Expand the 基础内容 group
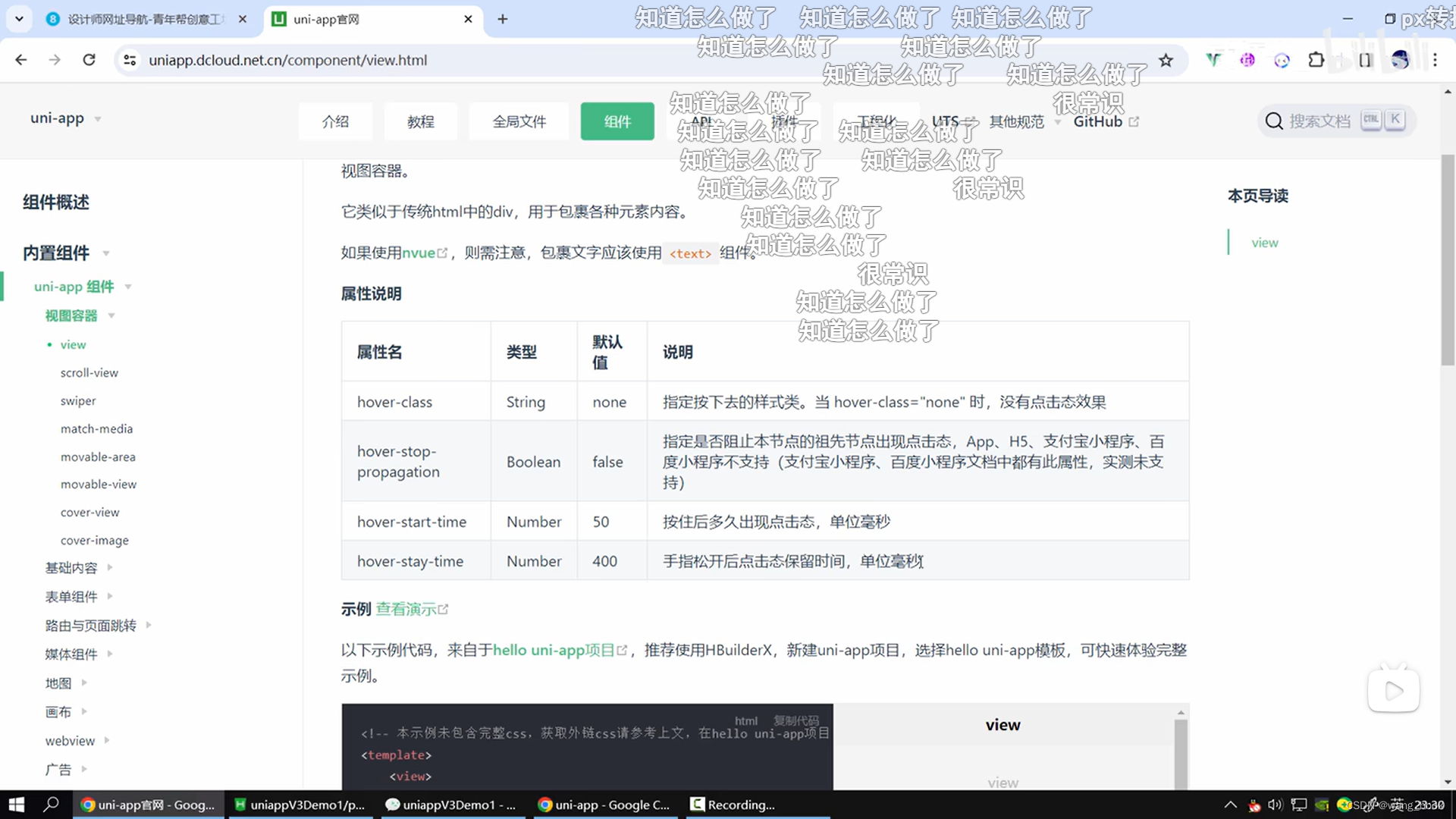The height and width of the screenshot is (819, 1456). click(x=79, y=567)
